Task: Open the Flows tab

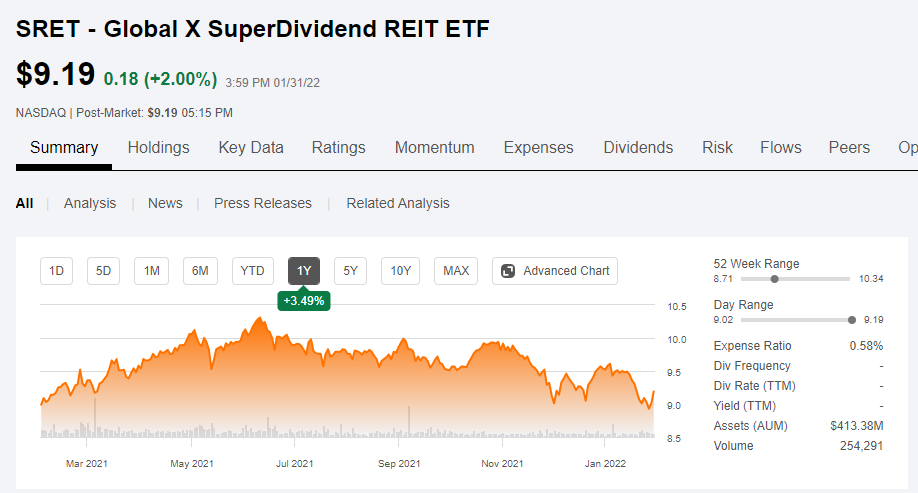Action: pos(780,148)
